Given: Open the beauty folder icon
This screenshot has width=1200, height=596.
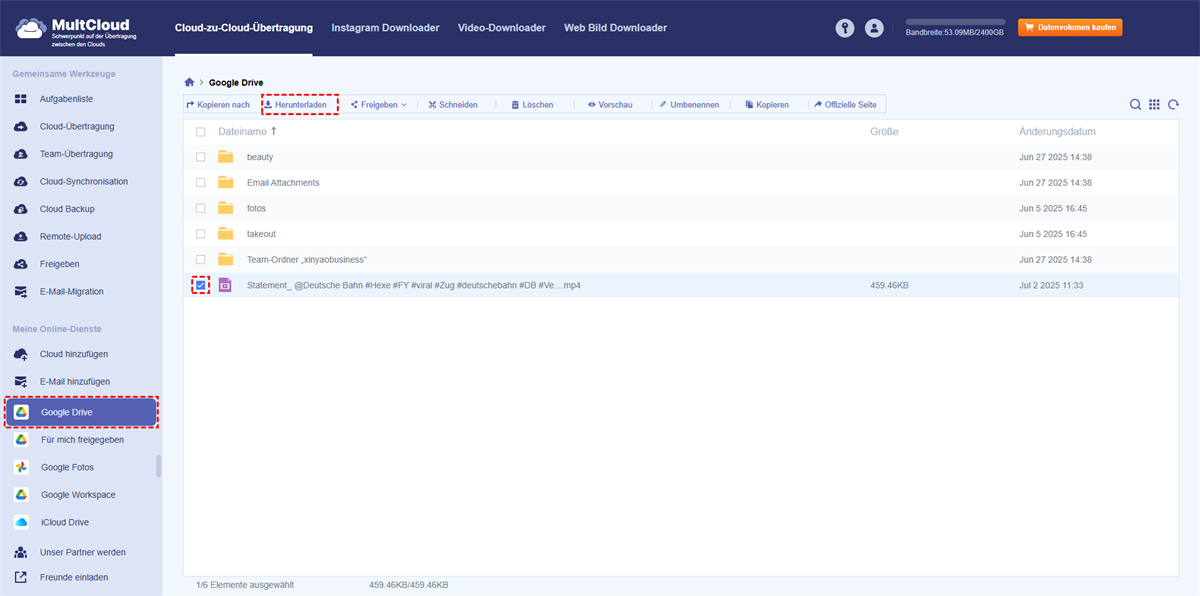Looking at the screenshot, I should click(226, 157).
